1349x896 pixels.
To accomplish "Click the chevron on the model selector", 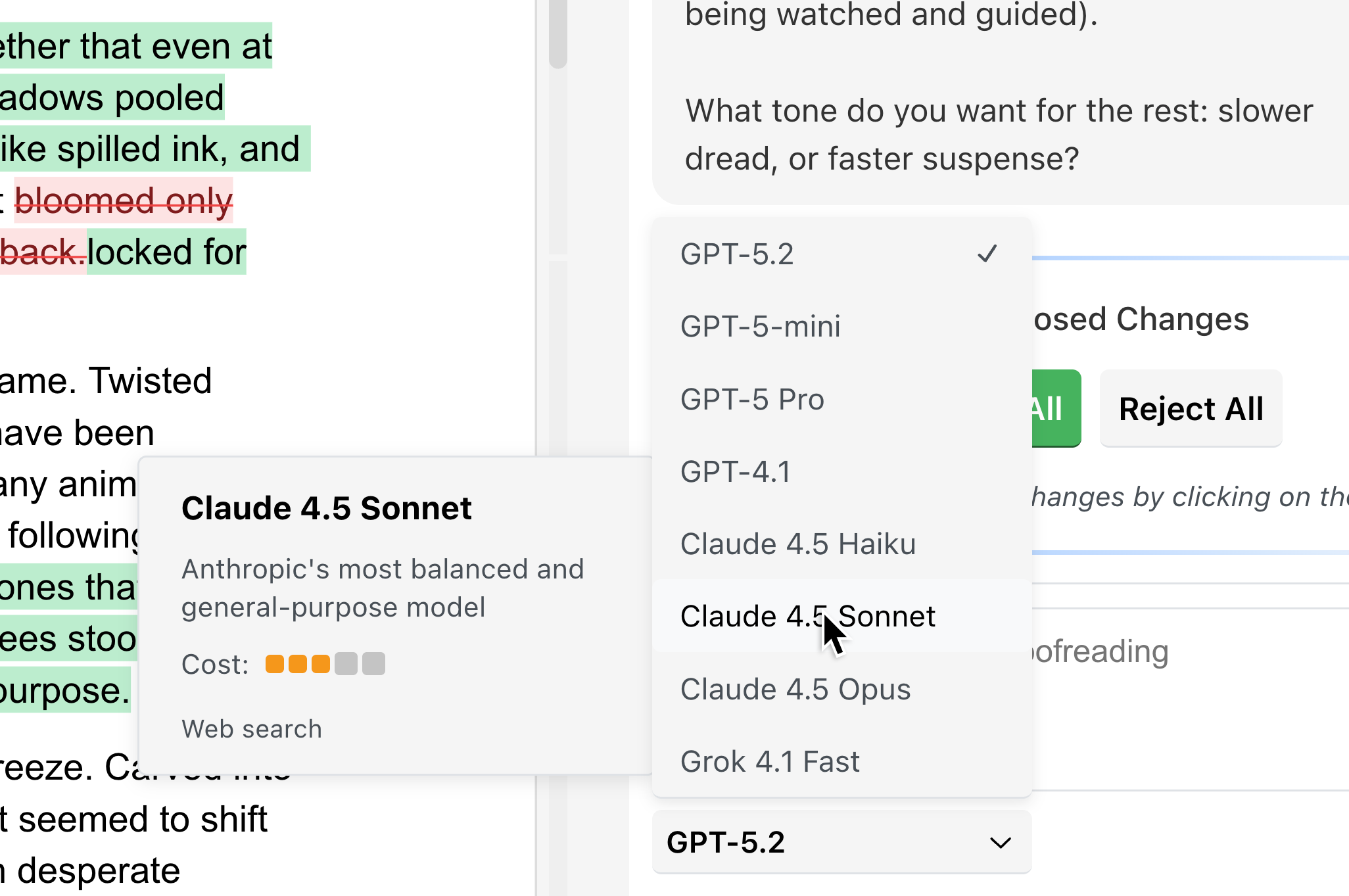I will [1001, 843].
